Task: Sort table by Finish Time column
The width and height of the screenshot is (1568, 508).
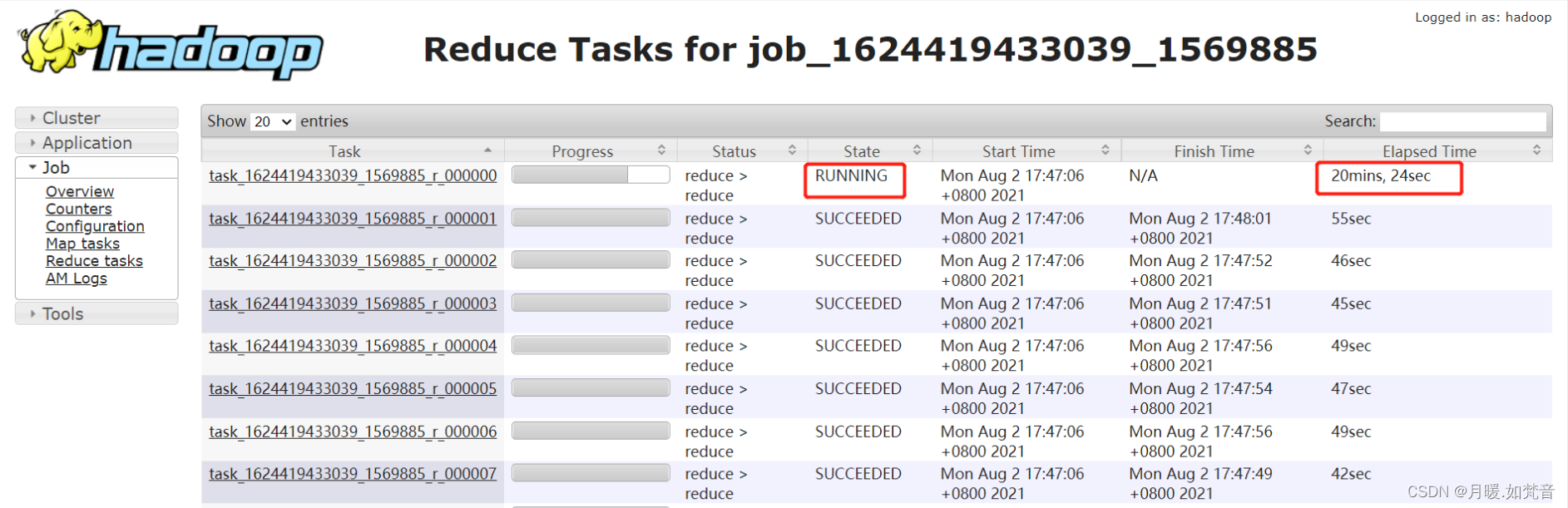Action: 1222,150
